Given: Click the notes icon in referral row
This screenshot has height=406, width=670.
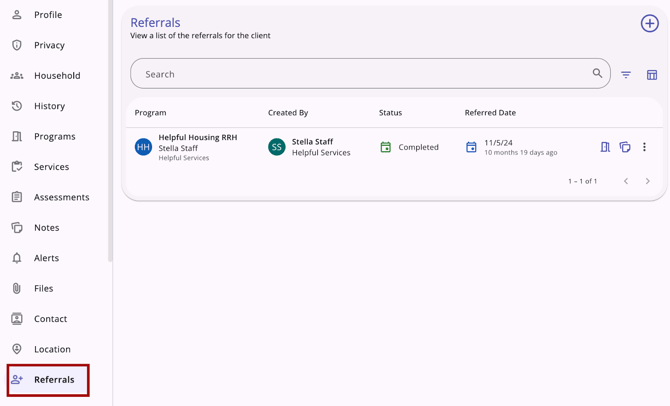Looking at the screenshot, I should pyautogui.click(x=625, y=147).
